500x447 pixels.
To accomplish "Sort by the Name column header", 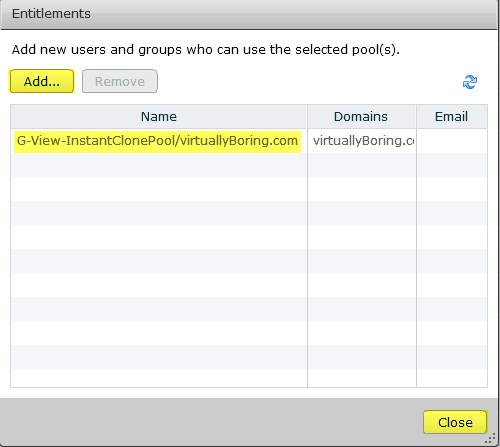I will [x=159, y=117].
